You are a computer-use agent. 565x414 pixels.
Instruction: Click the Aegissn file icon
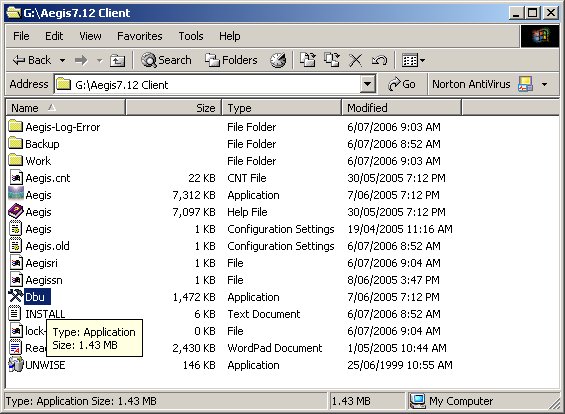[15, 280]
